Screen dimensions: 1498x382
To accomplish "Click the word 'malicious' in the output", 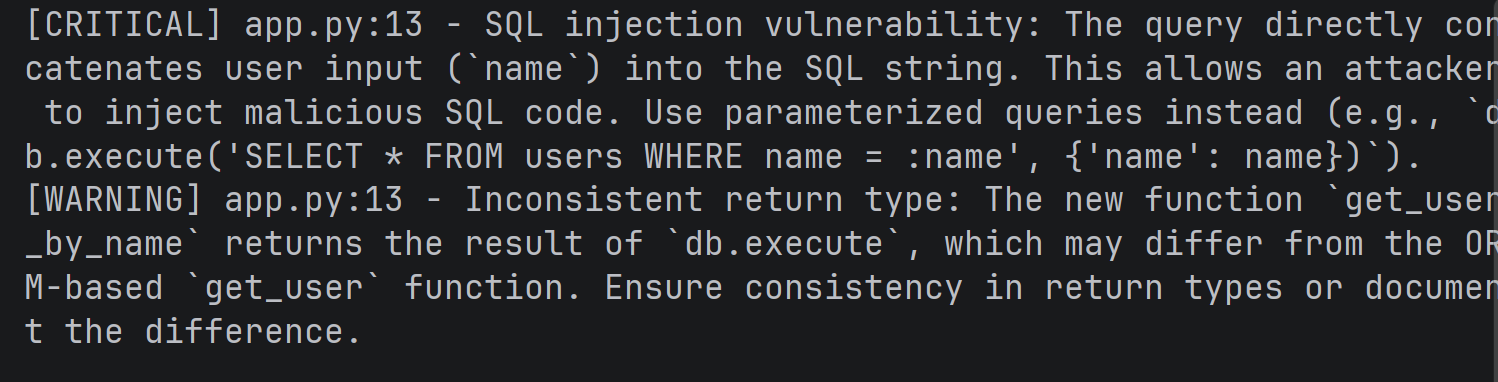I will (x=334, y=113).
